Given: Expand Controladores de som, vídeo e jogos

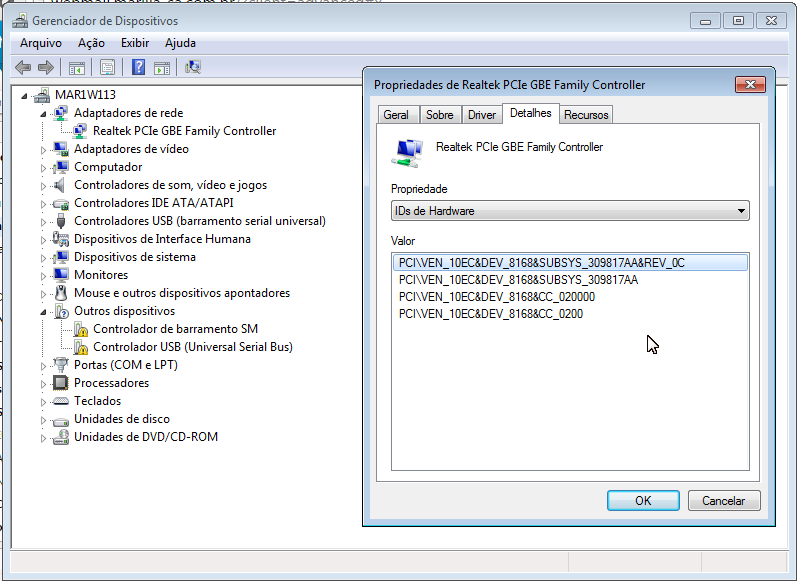Looking at the screenshot, I should (x=43, y=186).
